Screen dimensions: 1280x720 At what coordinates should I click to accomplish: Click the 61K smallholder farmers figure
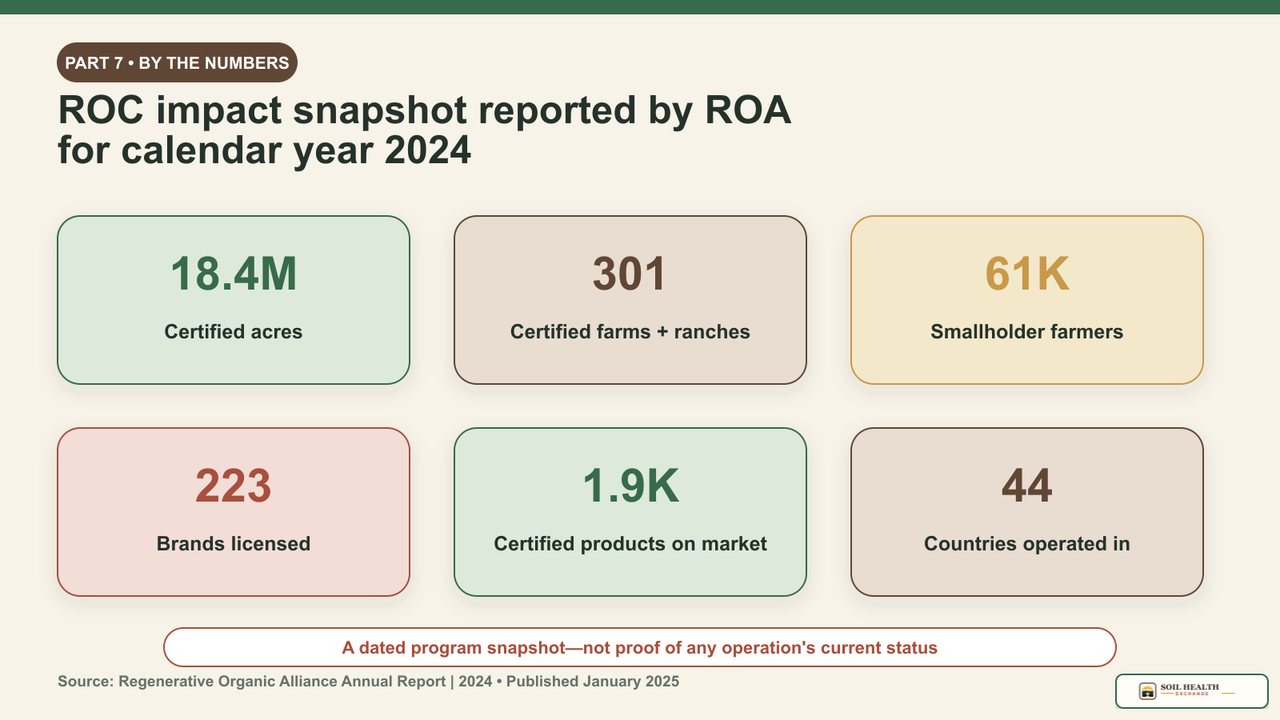[1027, 274]
